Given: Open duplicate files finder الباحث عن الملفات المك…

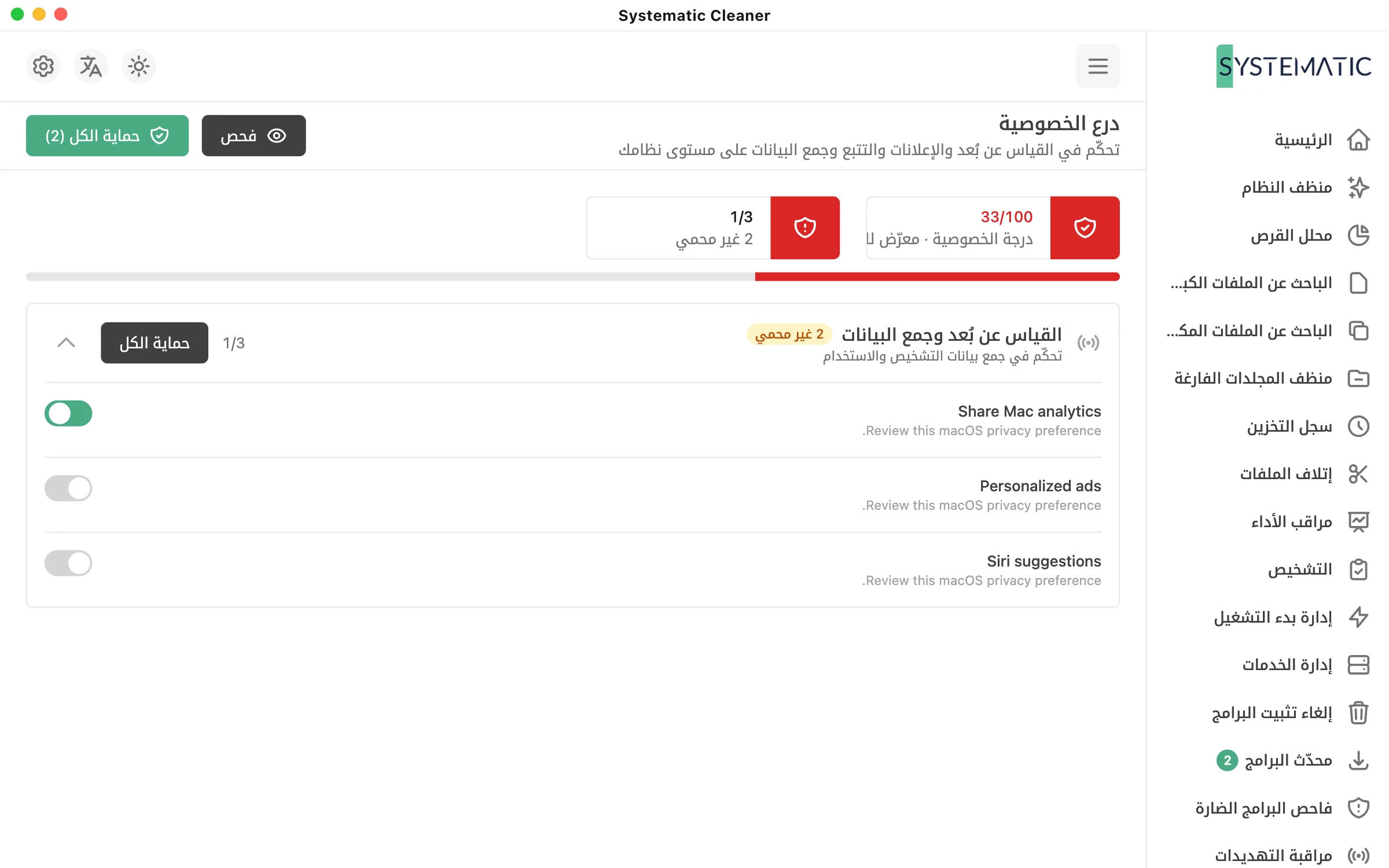Looking at the screenshot, I should pyautogui.click(x=1269, y=331).
